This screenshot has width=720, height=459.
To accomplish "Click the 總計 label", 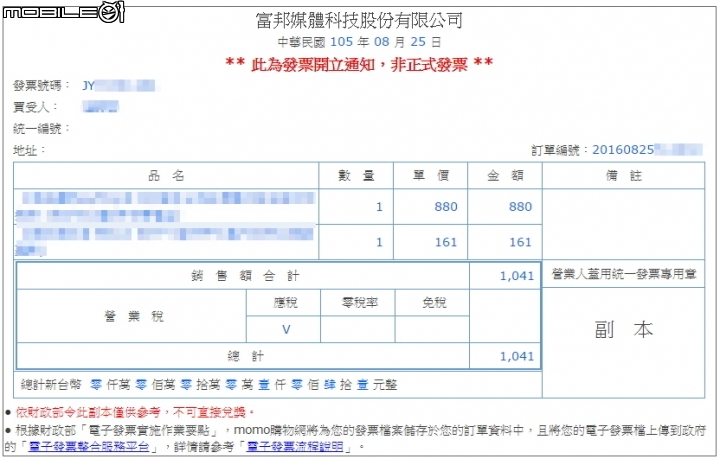I will click(x=245, y=356).
